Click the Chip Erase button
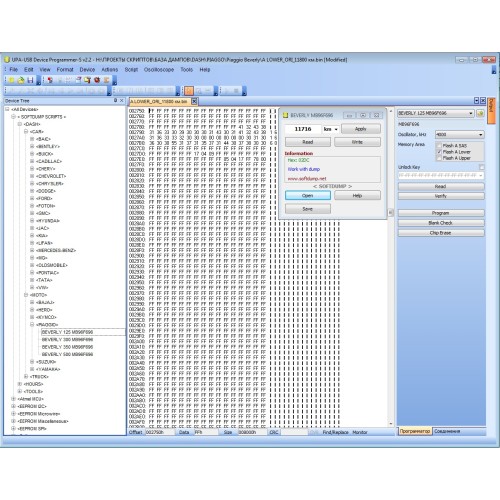This screenshot has width=500, height=500. pos(441,233)
